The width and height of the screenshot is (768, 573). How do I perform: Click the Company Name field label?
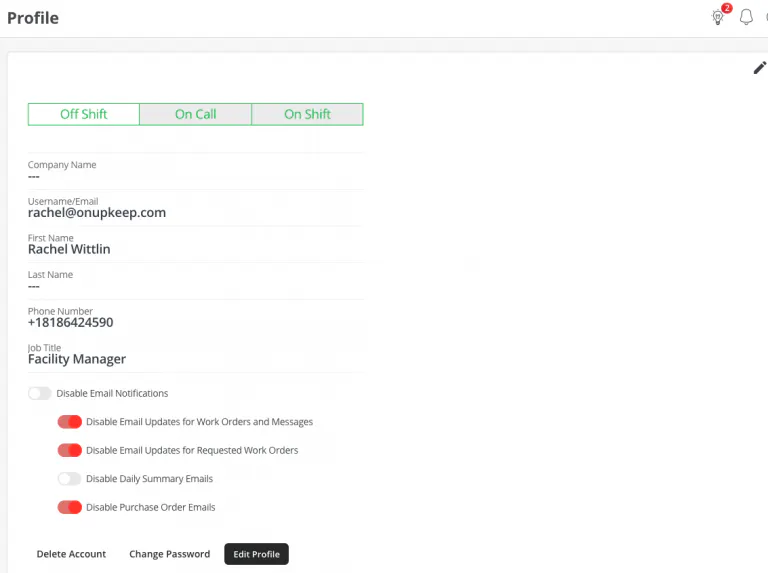[62, 165]
